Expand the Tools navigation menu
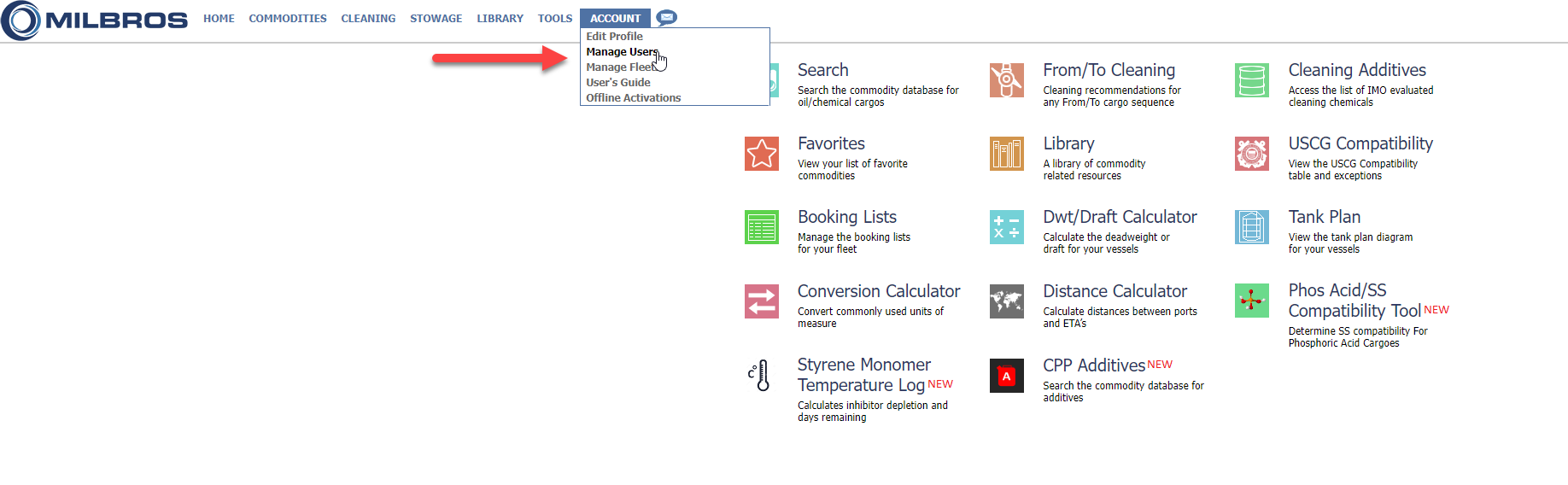1568x485 pixels. coord(555,18)
